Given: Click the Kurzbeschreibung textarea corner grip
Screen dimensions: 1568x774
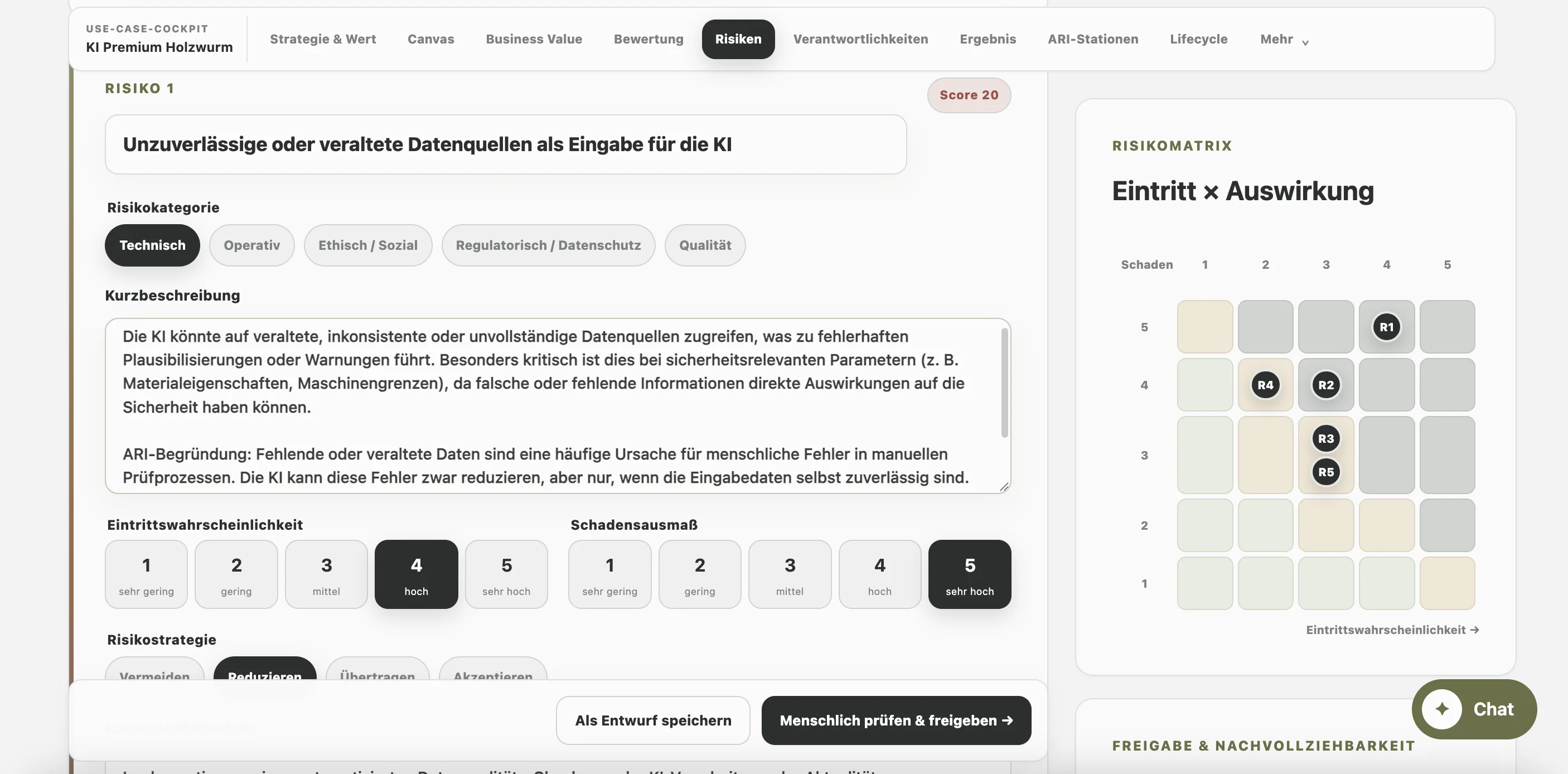Looking at the screenshot, I should pos(1004,487).
